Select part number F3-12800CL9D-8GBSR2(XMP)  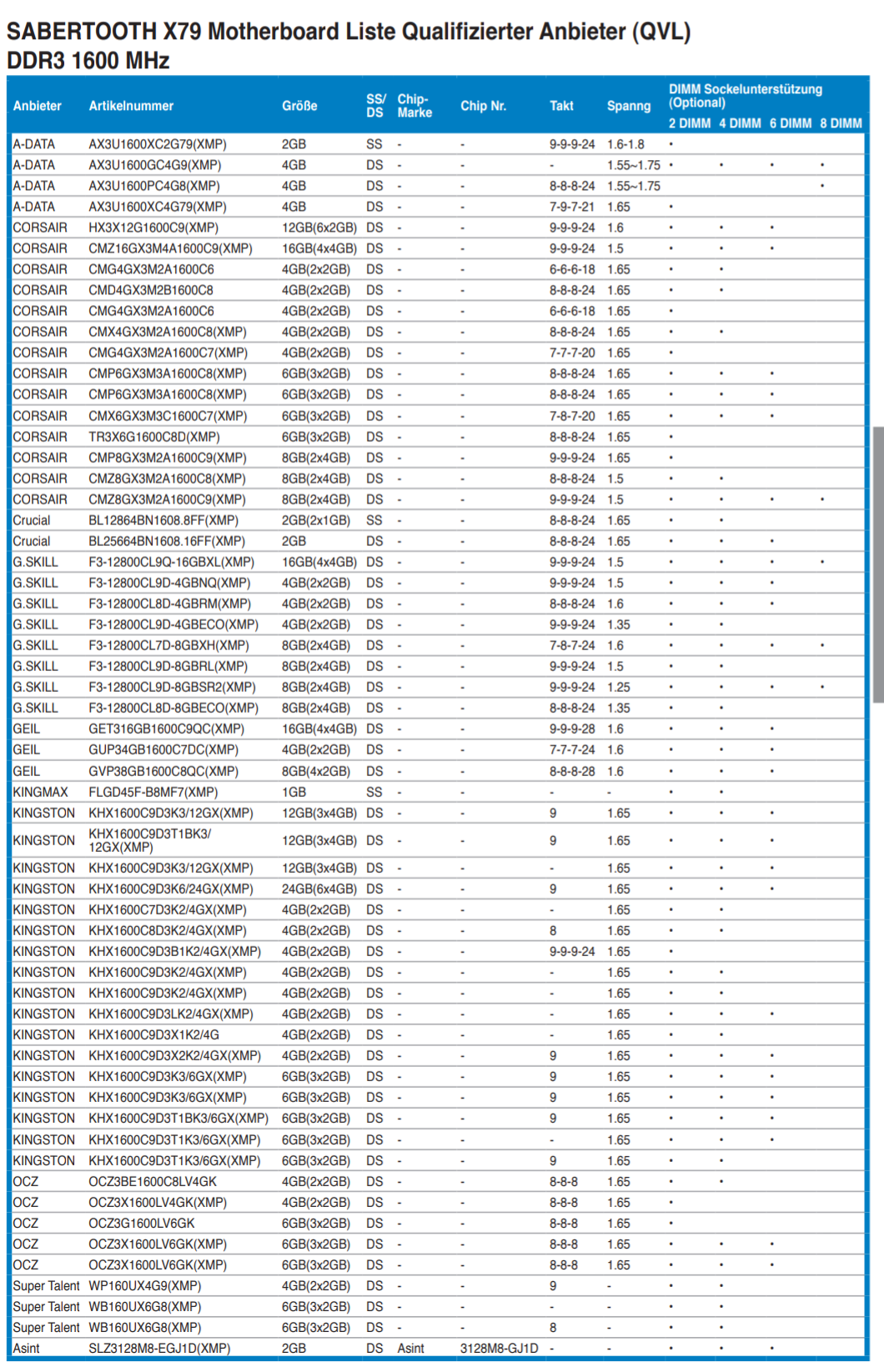(x=173, y=687)
